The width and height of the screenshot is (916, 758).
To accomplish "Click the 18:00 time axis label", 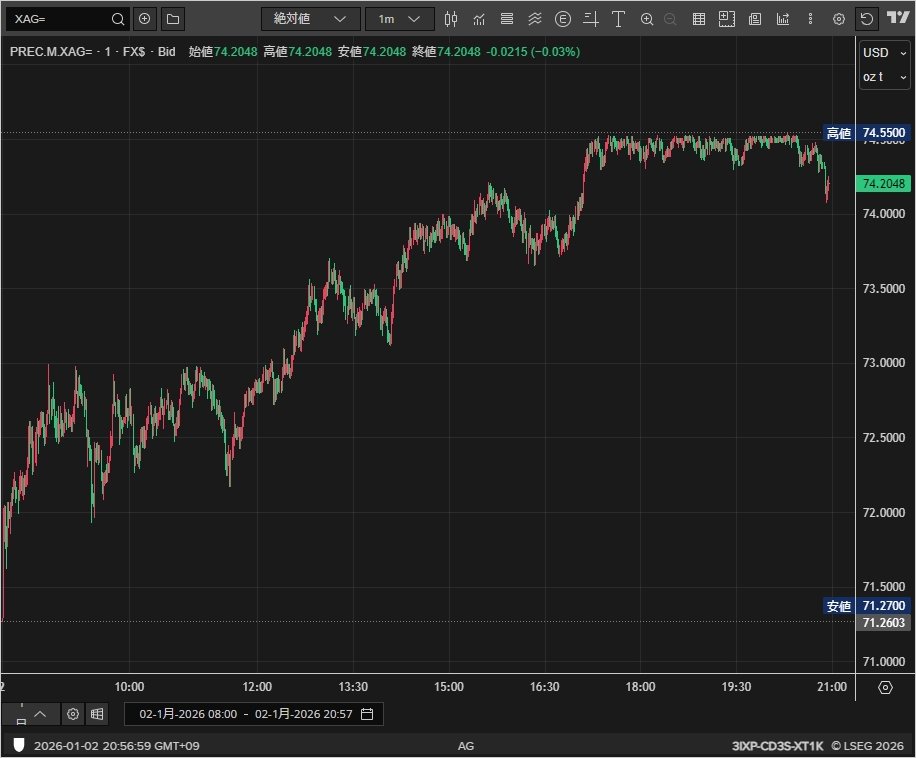I will (640, 687).
